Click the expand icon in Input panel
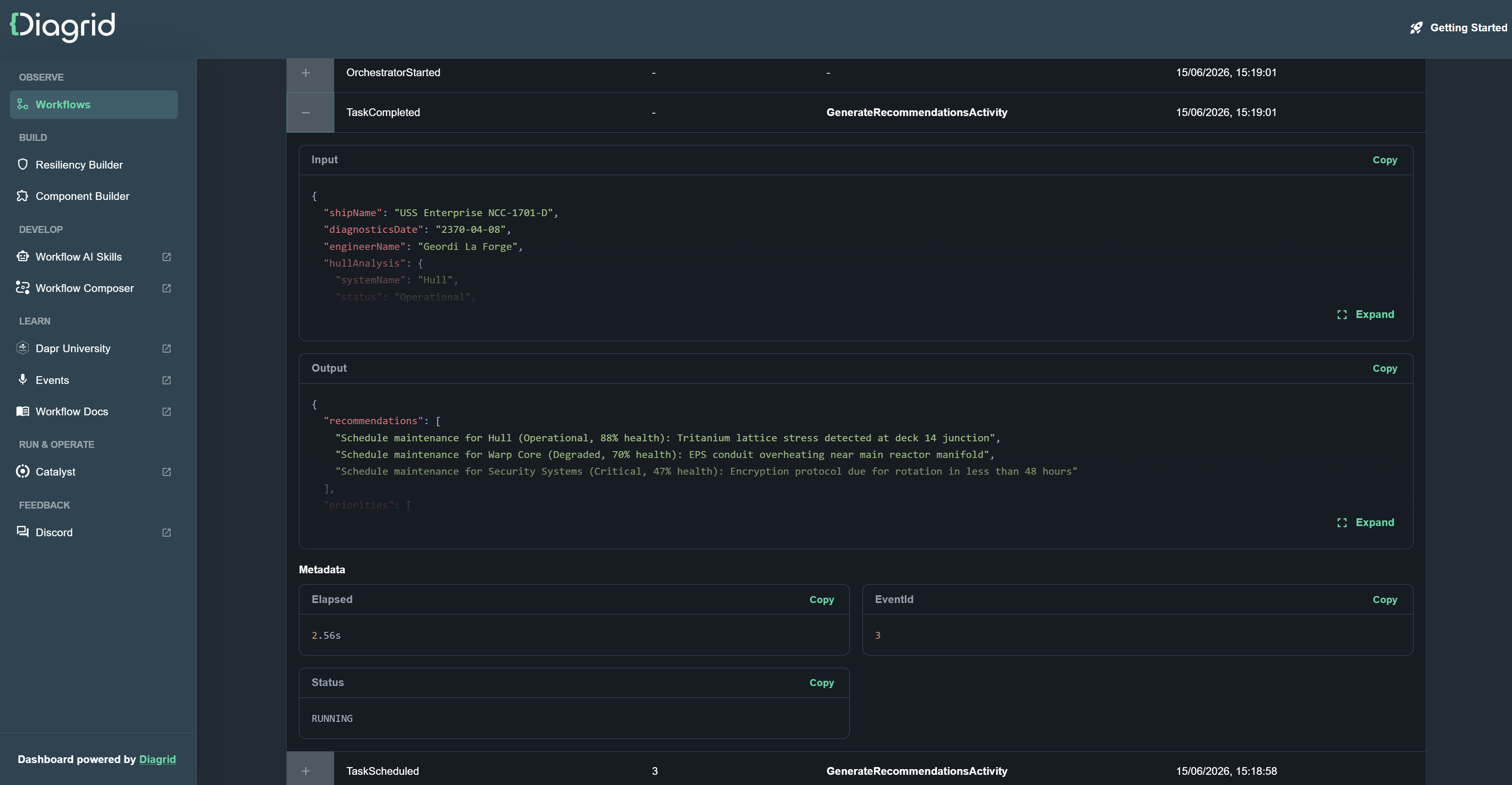The width and height of the screenshot is (1512, 785). [1342, 314]
